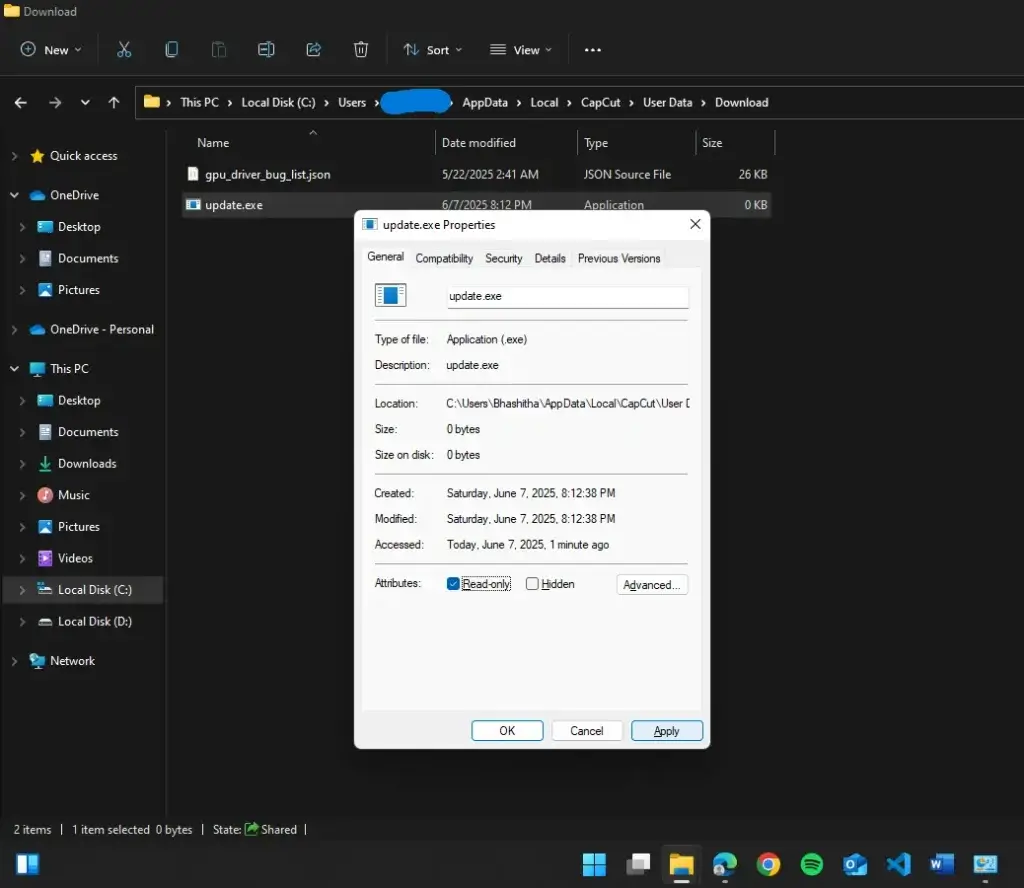Image resolution: width=1024 pixels, height=888 pixels.
Task: Sort by Size column header
Action: click(712, 143)
